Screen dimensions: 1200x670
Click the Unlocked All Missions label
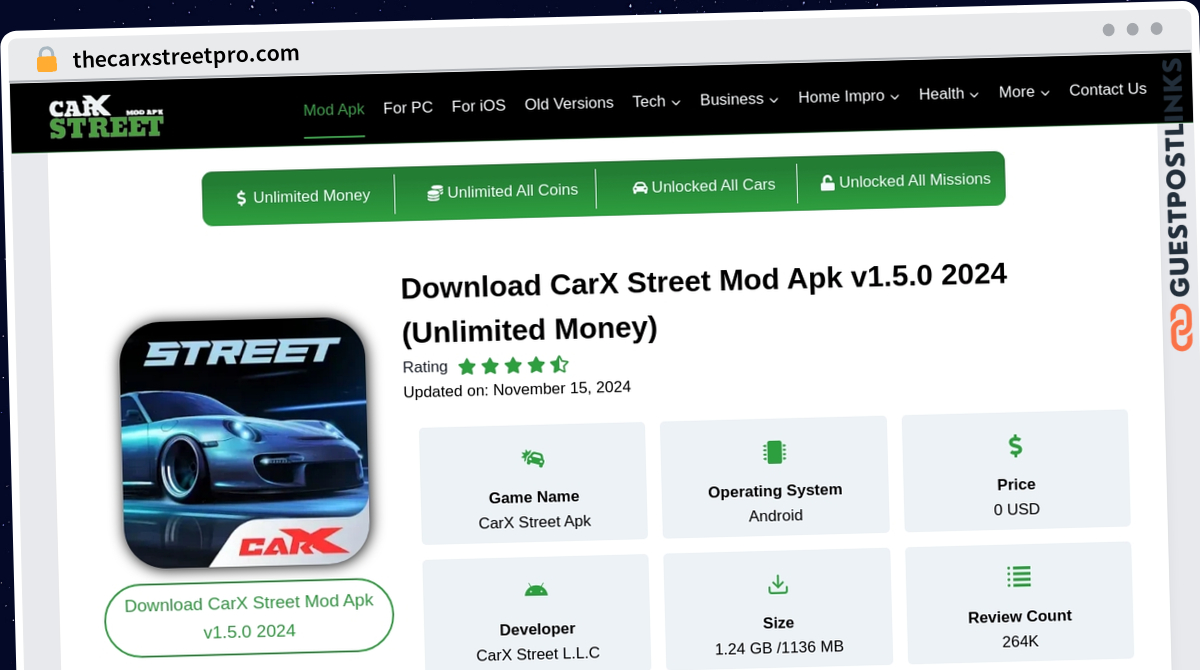click(x=915, y=180)
